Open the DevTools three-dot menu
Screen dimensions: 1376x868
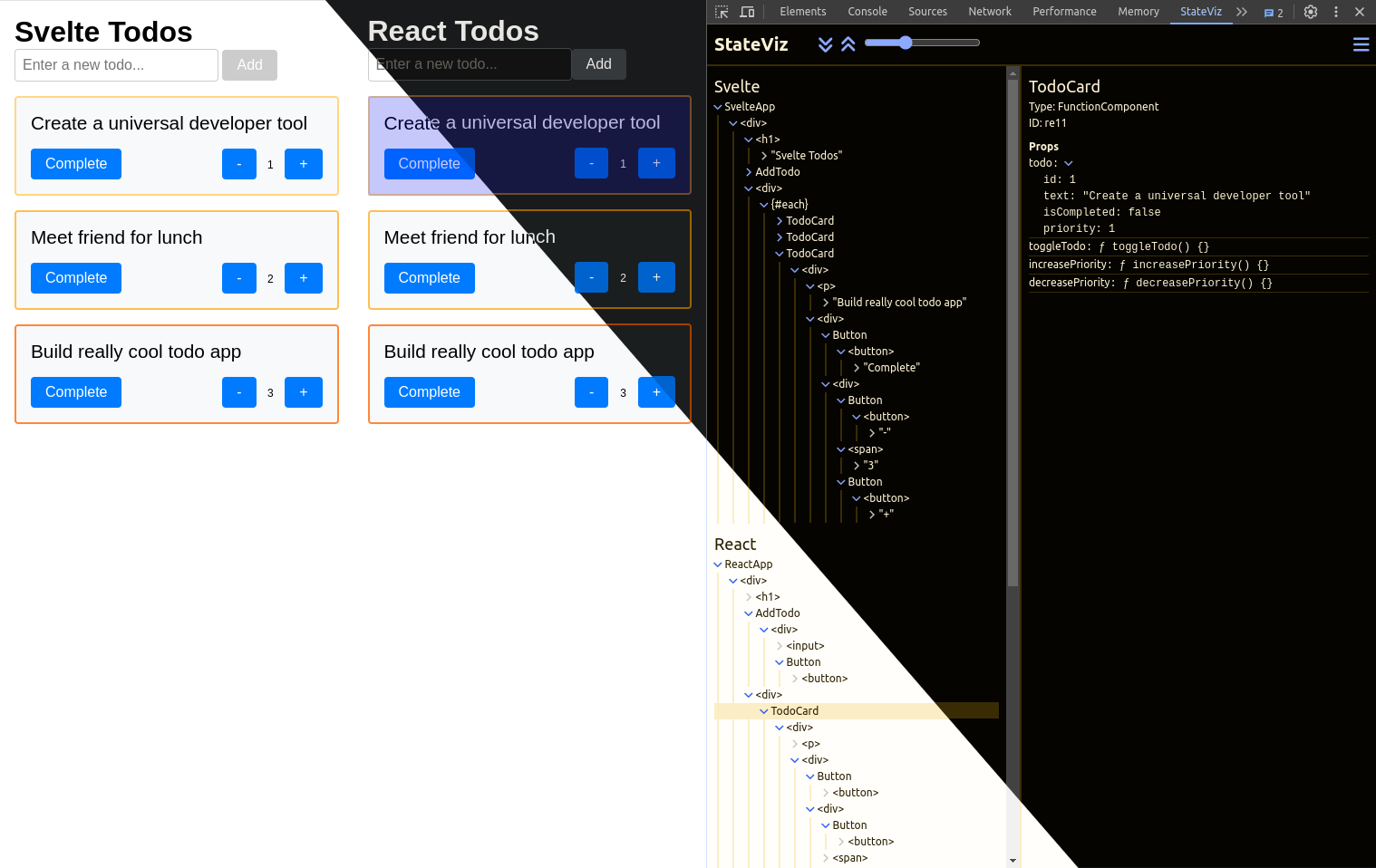point(1336,12)
